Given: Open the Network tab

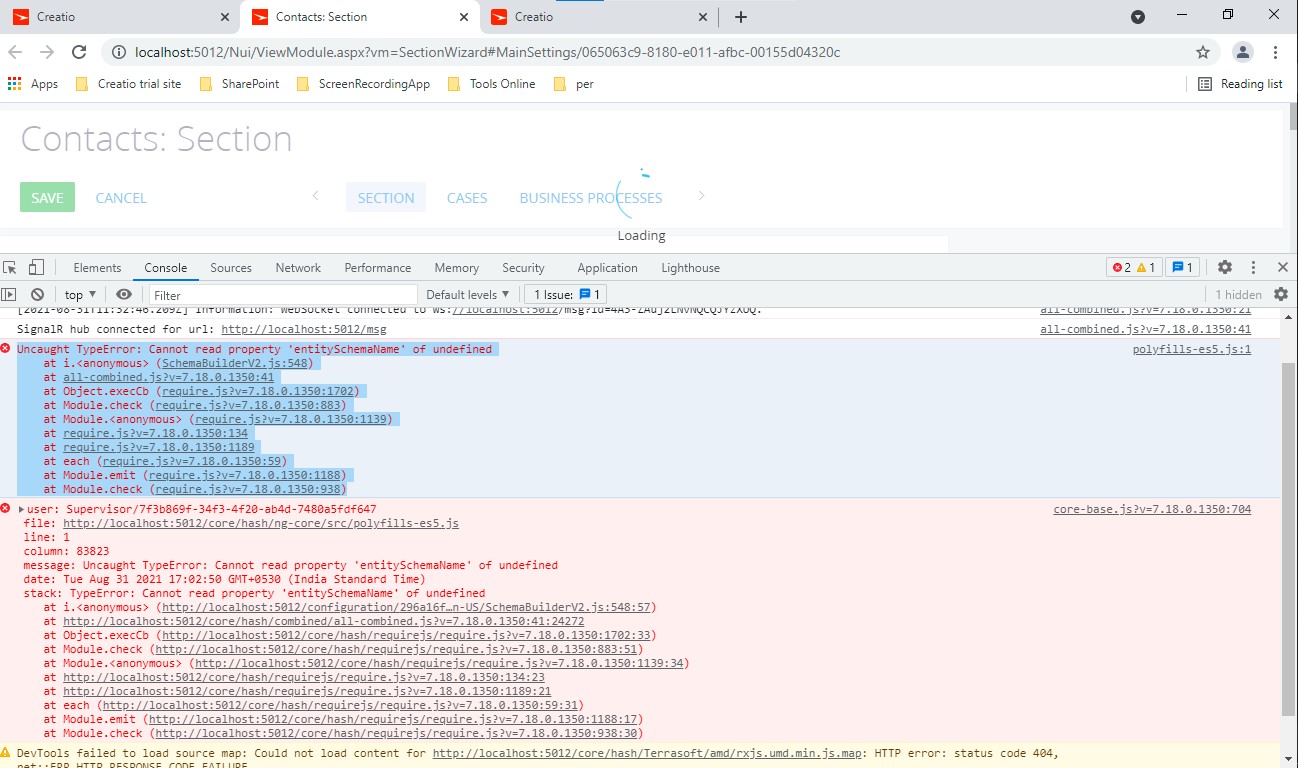Looking at the screenshot, I should point(298,267).
